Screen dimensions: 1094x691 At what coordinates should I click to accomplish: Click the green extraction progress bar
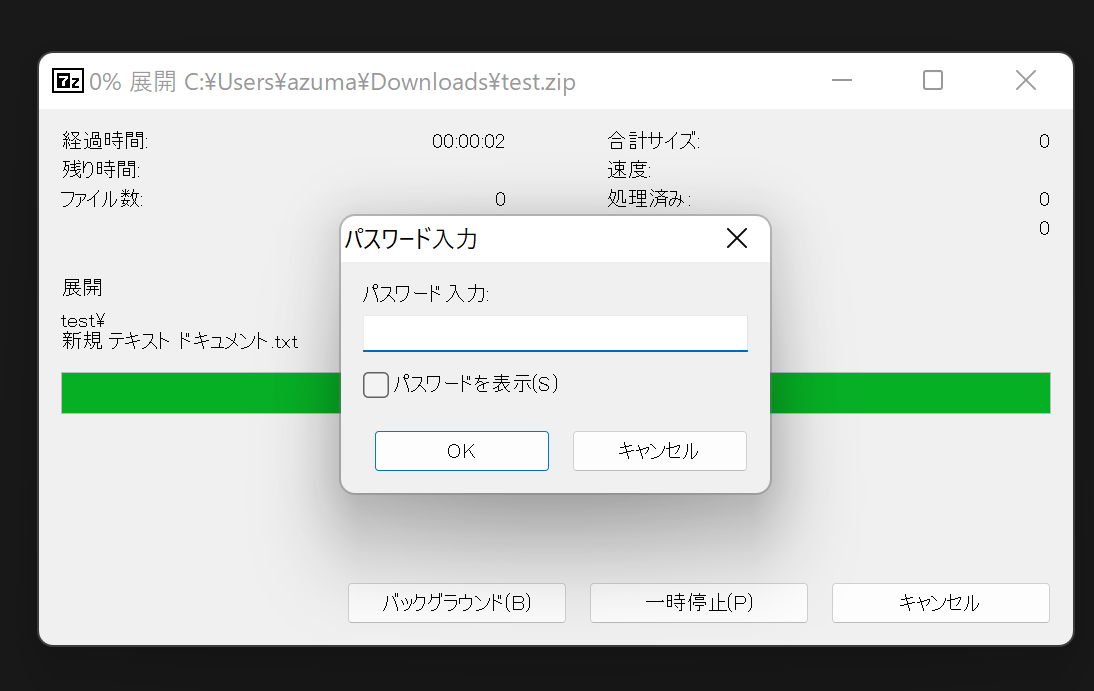(x=200, y=393)
